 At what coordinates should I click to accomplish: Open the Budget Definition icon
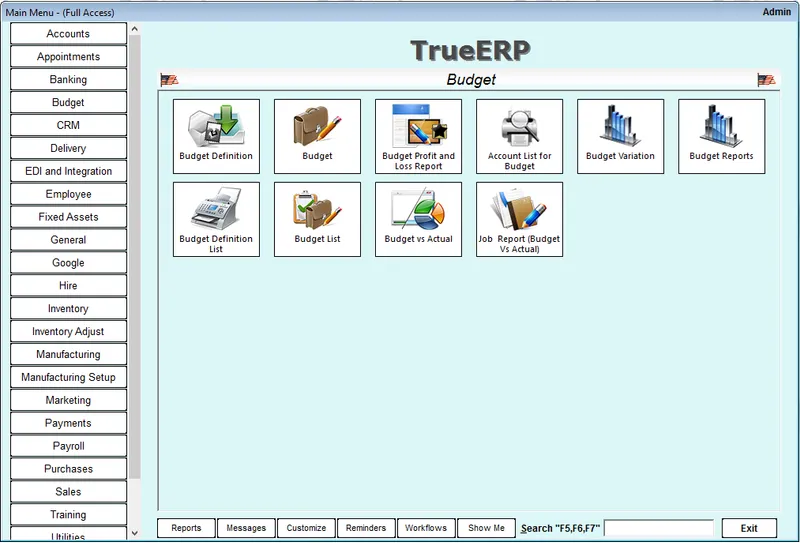tap(216, 136)
